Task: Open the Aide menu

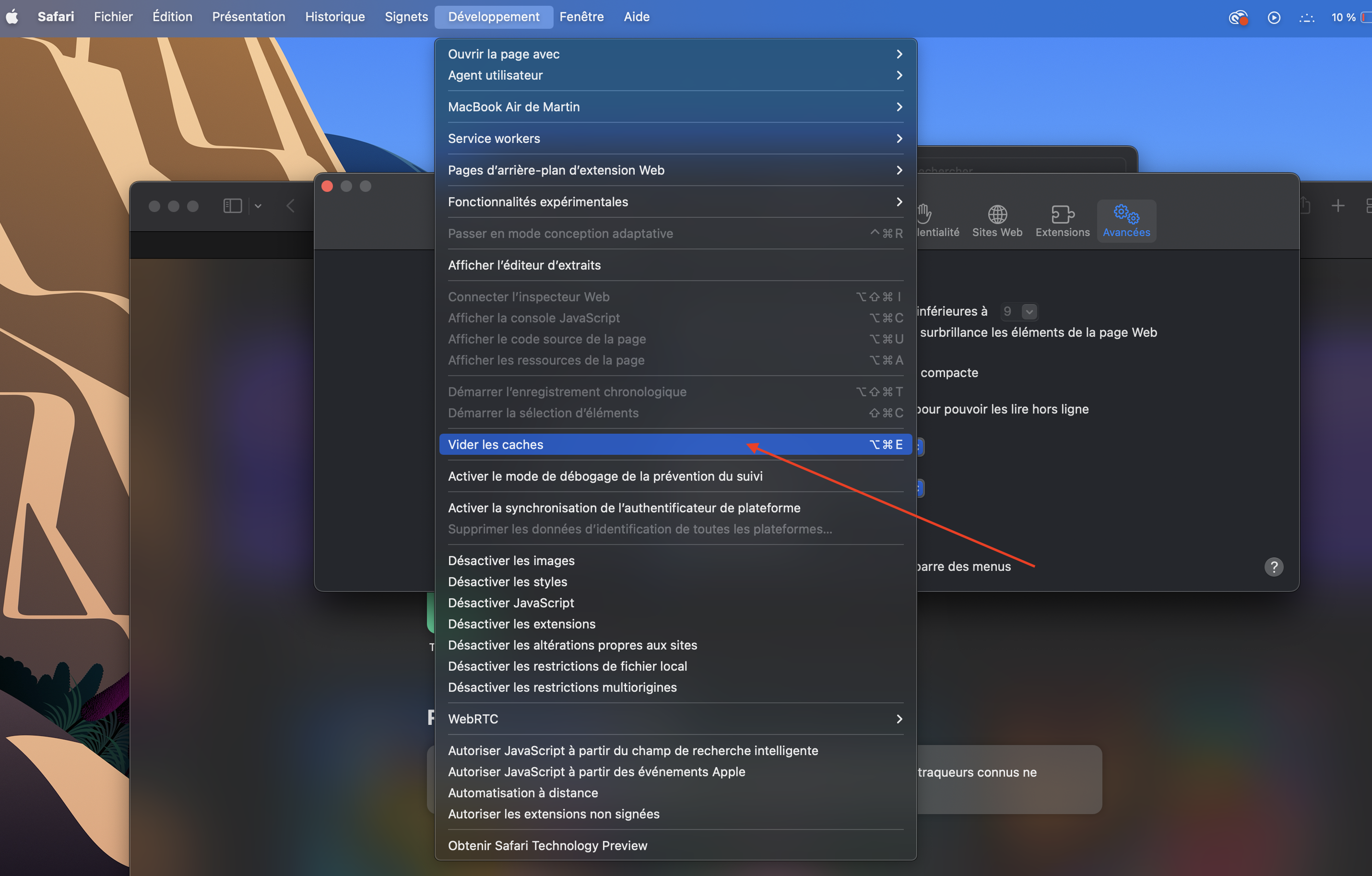Action: [x=637, y=16]
